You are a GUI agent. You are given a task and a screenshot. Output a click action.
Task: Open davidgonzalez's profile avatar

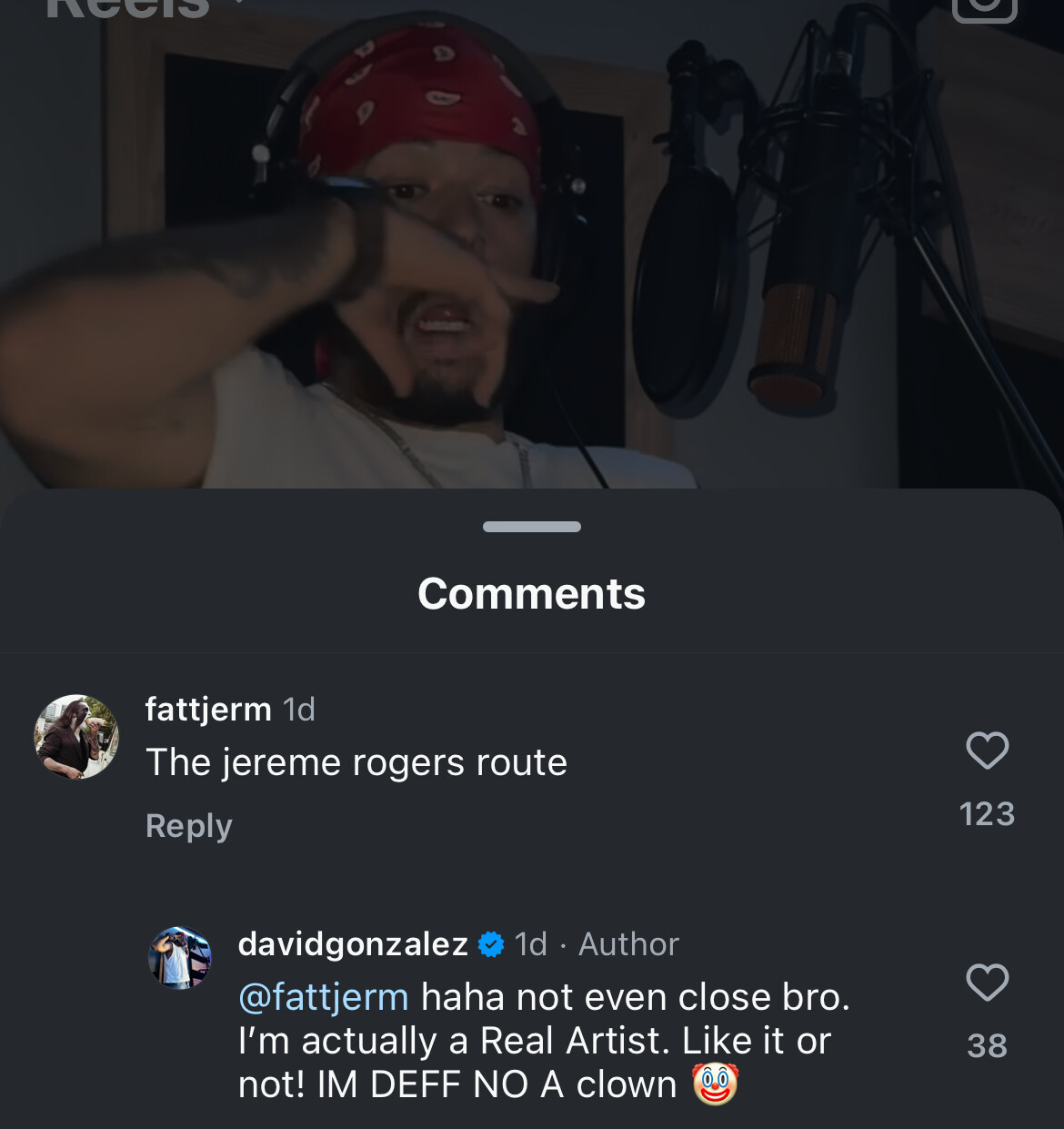pyautogui.click(x=180, y=958)
